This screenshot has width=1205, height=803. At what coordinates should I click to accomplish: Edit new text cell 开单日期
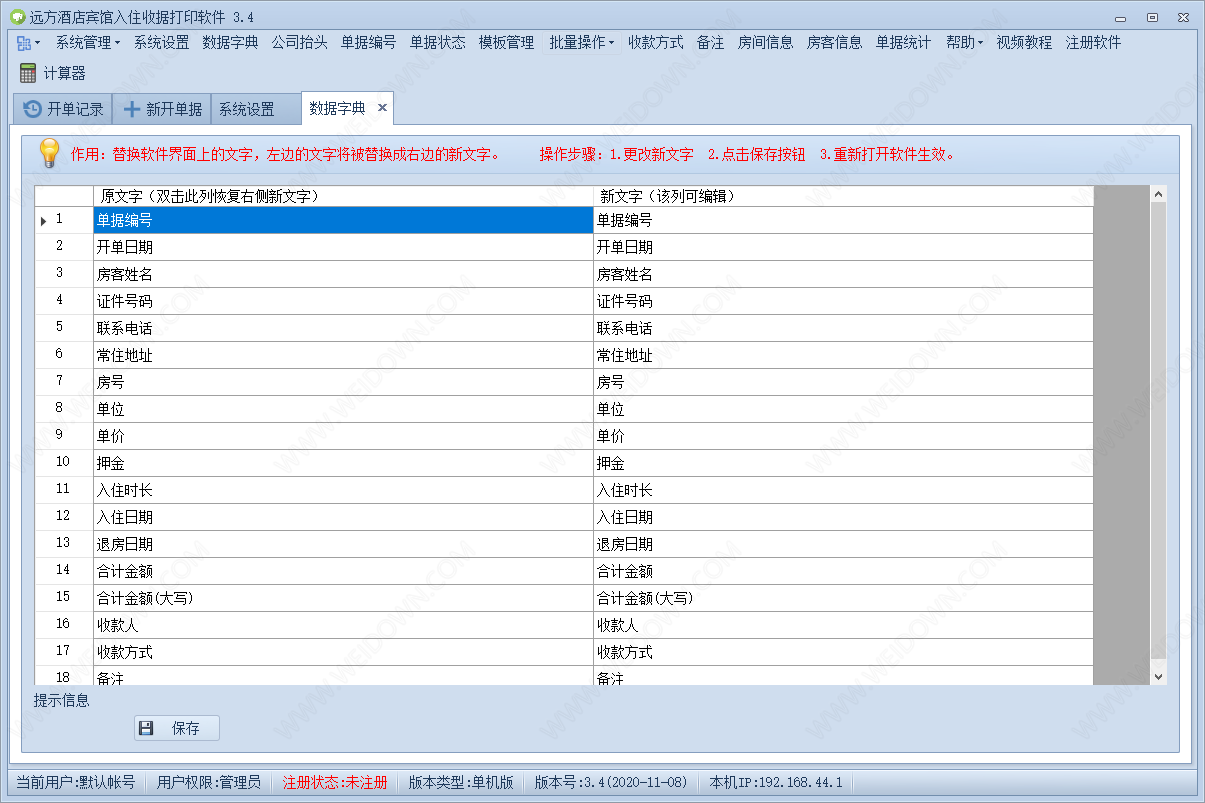843,247
